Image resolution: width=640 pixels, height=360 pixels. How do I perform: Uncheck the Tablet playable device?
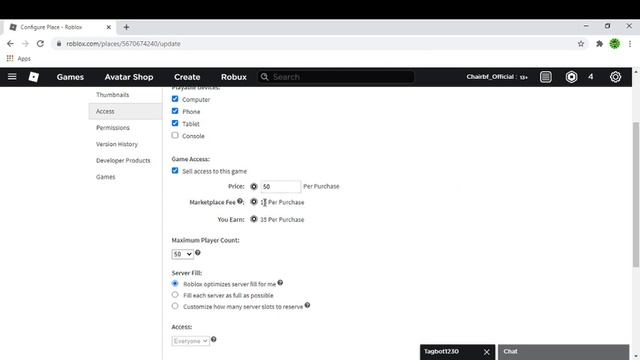coord(175,123)
